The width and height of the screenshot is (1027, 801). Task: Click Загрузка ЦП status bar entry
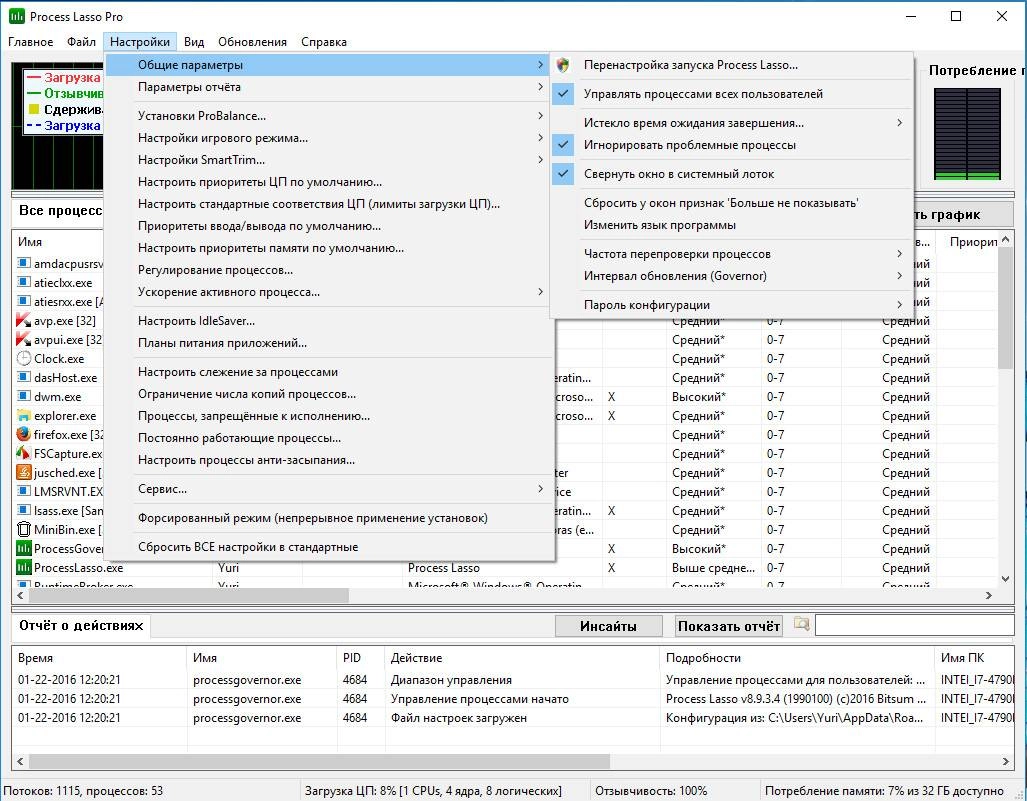(433, 791)
